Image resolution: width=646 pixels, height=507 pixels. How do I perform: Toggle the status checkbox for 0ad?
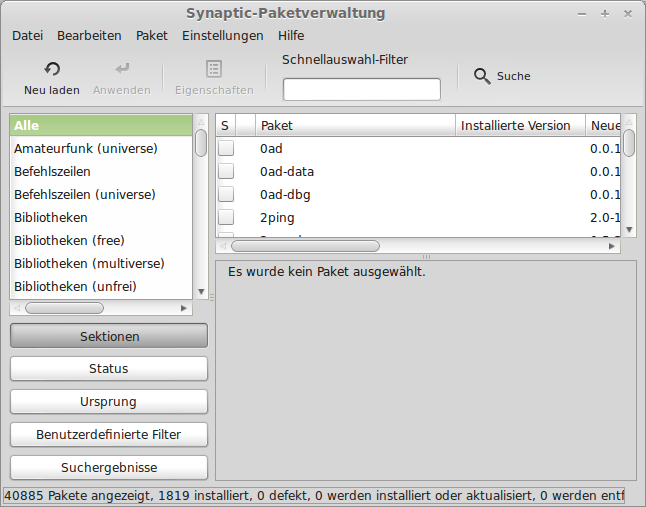tap(226, 148)
